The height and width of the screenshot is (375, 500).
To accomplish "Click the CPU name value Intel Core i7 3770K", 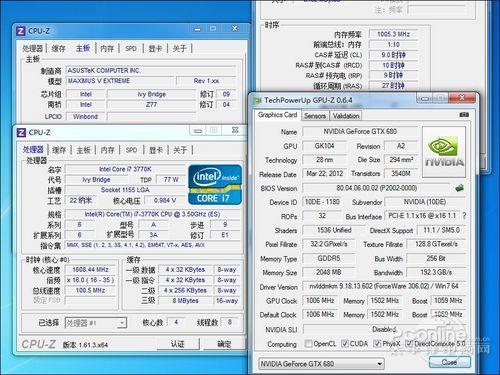I will (125, 169).
